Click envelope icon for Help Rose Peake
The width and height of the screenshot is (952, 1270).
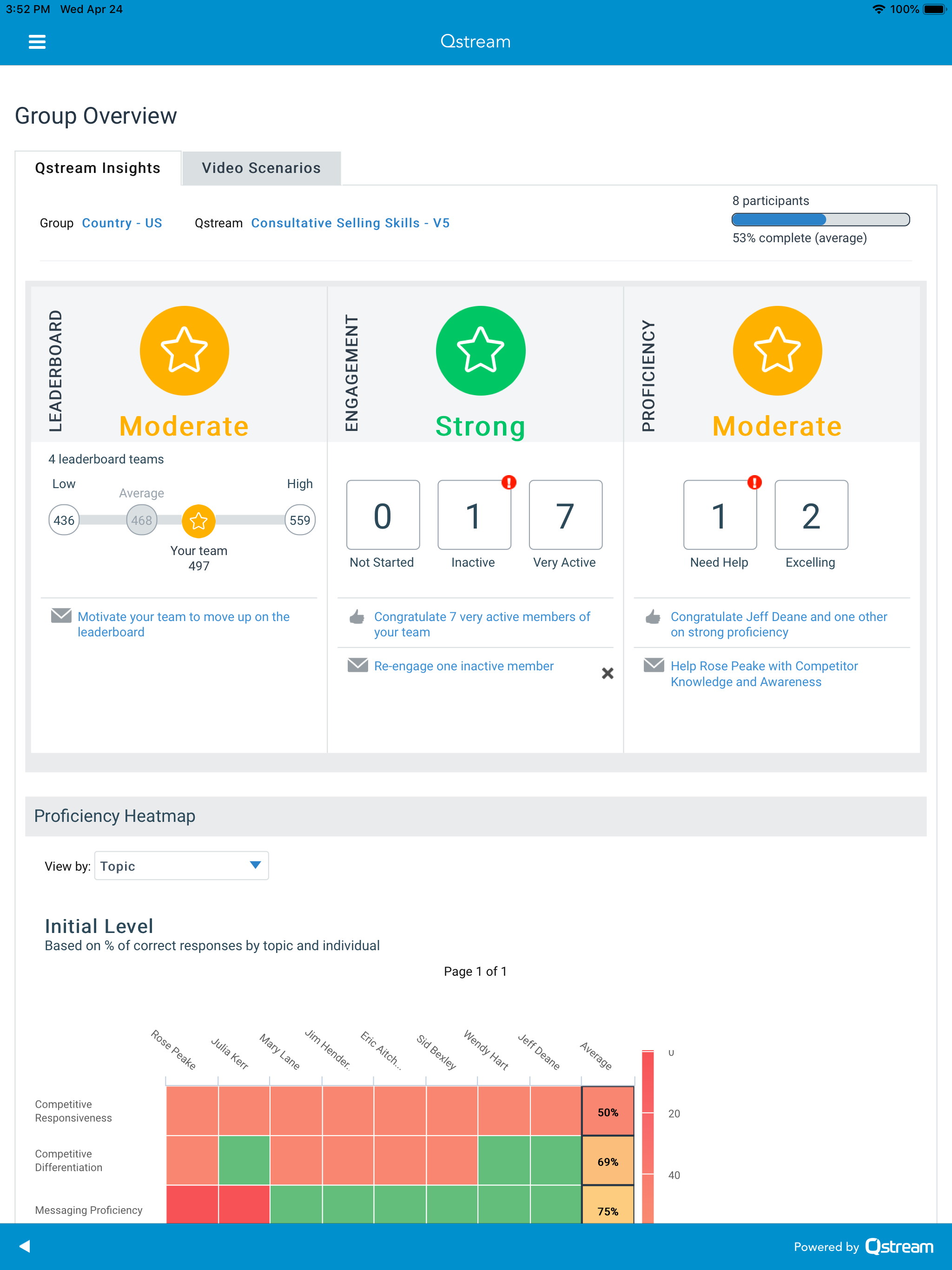pos(654,665)
